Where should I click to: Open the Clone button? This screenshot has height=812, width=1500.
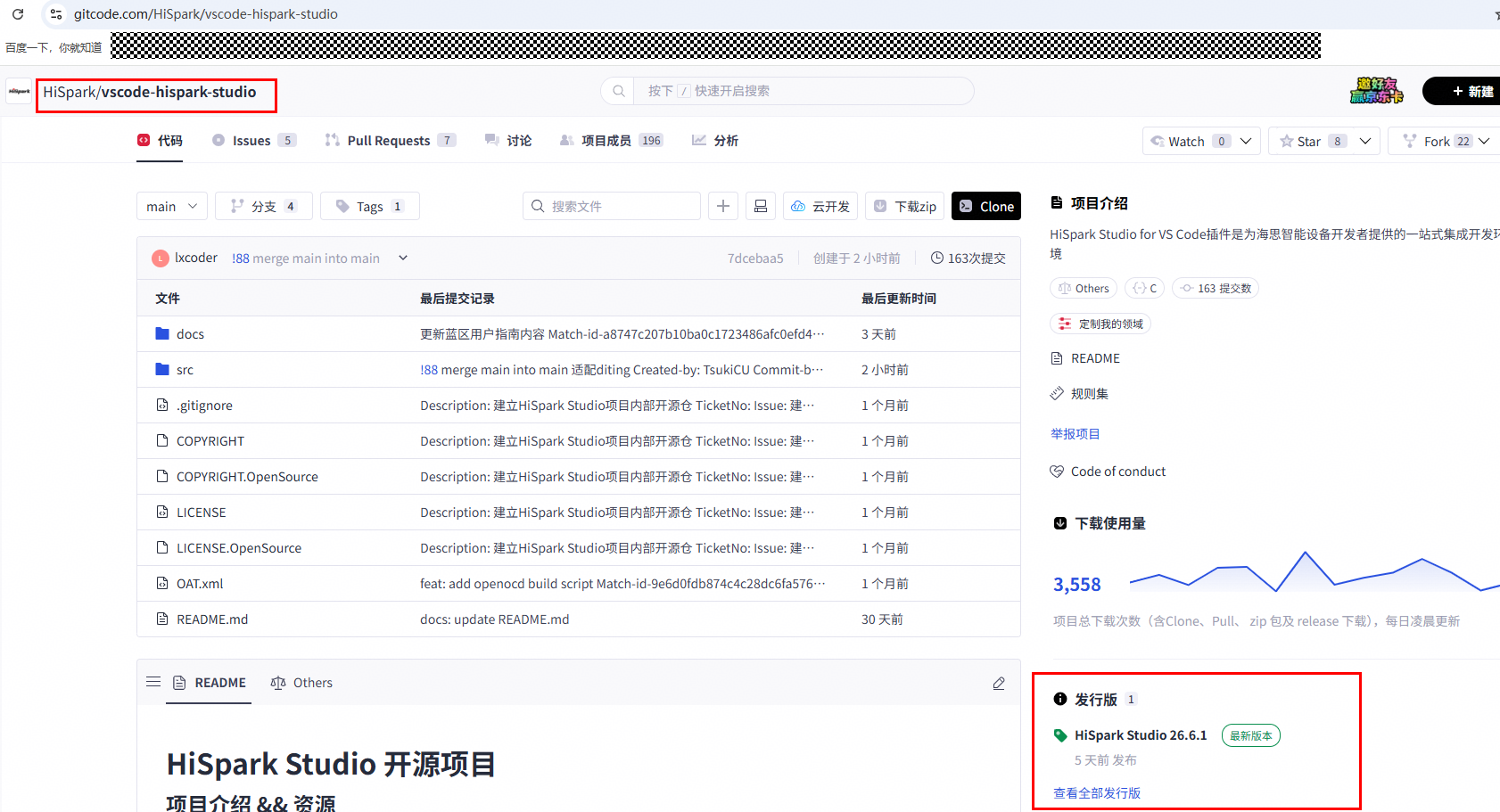986,206
